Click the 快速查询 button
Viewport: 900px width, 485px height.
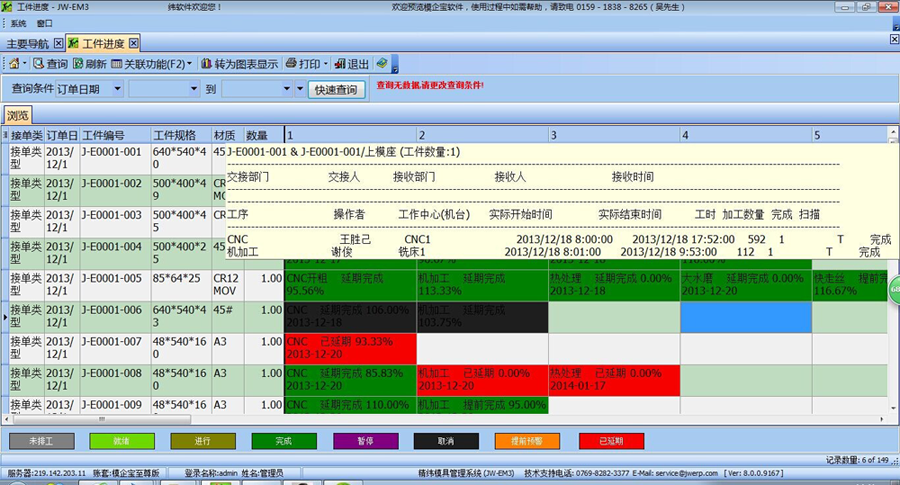(336, 90)
